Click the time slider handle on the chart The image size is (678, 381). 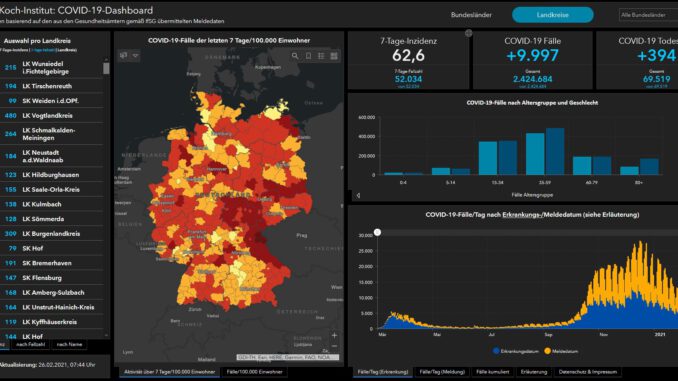click(377, 232)
